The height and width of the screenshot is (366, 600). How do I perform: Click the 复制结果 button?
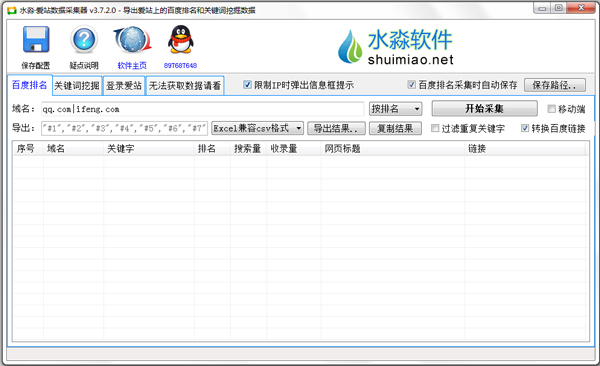[395, 128]
